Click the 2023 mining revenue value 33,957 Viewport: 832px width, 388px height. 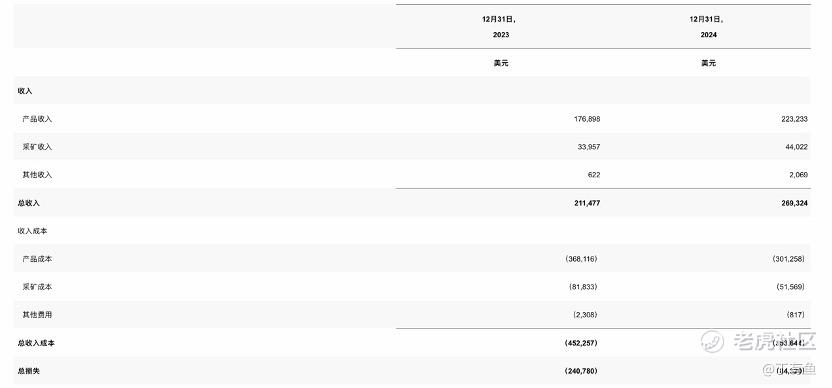(x=588, y=147)
